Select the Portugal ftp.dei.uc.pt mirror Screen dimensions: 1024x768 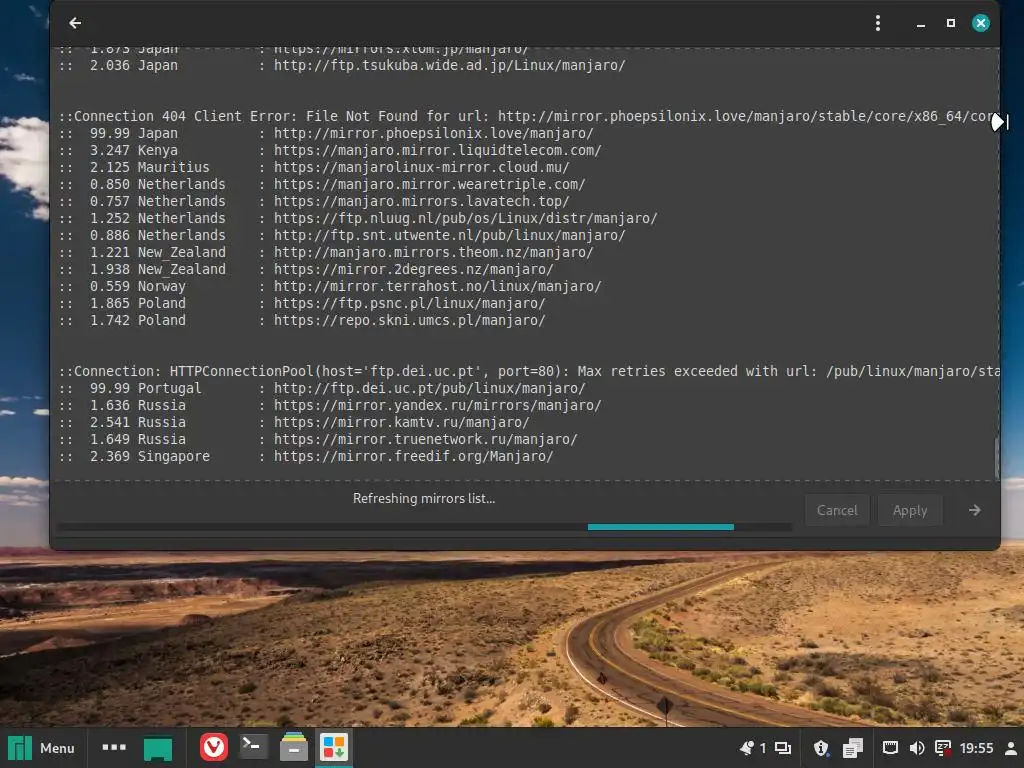[323, 388]
